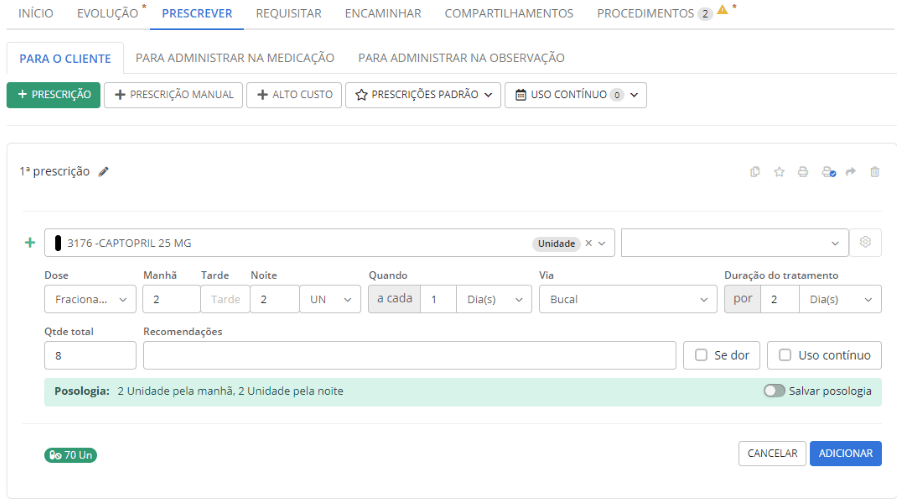
Task: Copy the prescription with the duplicate icon
Action: (x=755, y=172)
